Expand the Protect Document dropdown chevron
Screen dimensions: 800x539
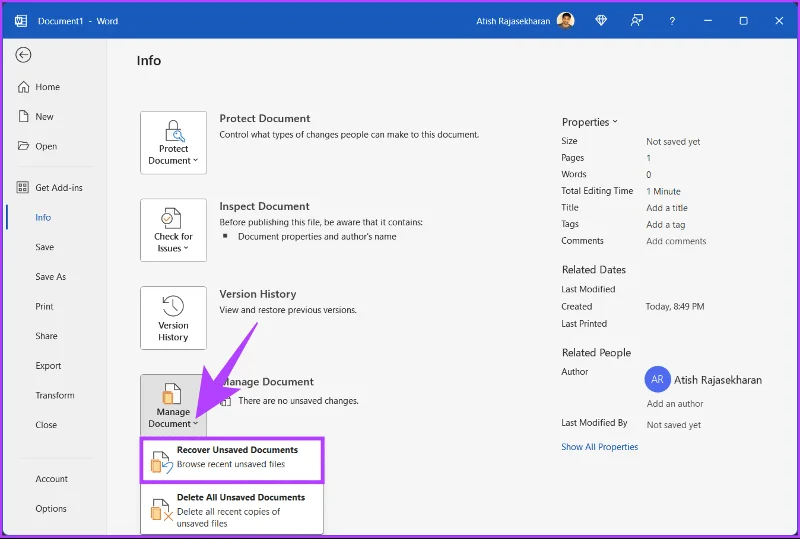point(195,160)
